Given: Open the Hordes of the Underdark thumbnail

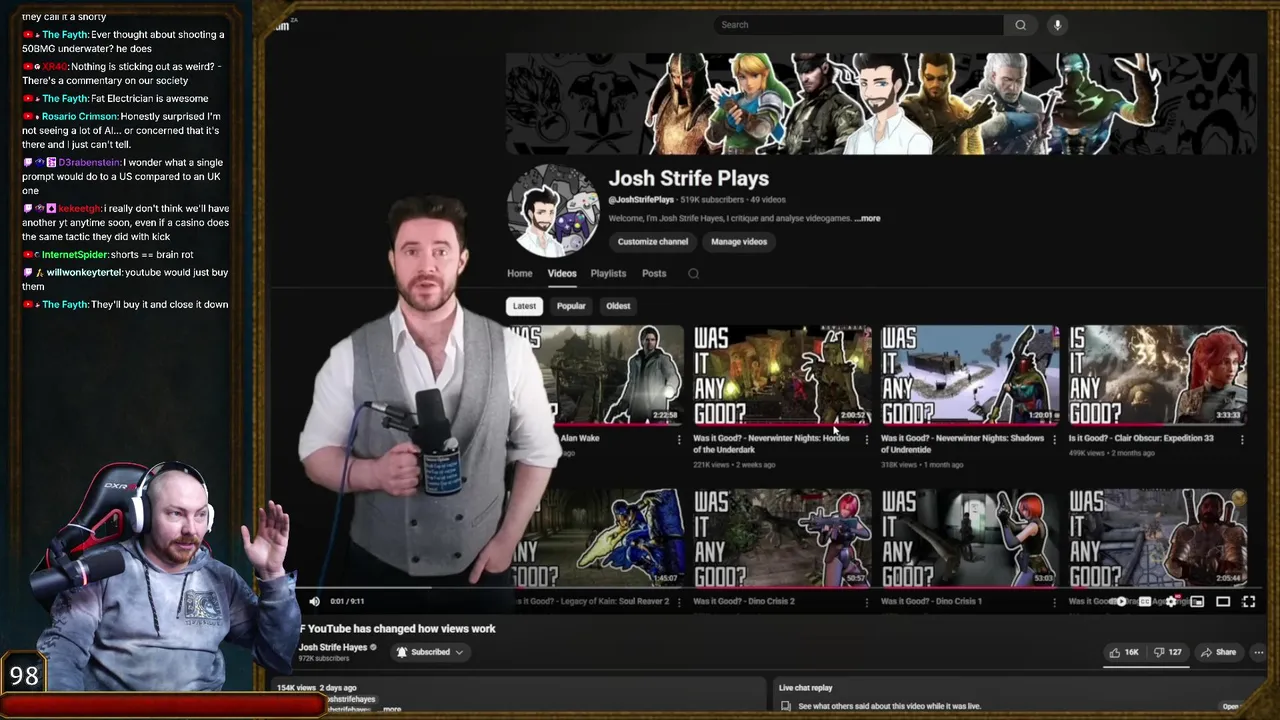Looking at the screenshot, I should [x=782, y=375].
